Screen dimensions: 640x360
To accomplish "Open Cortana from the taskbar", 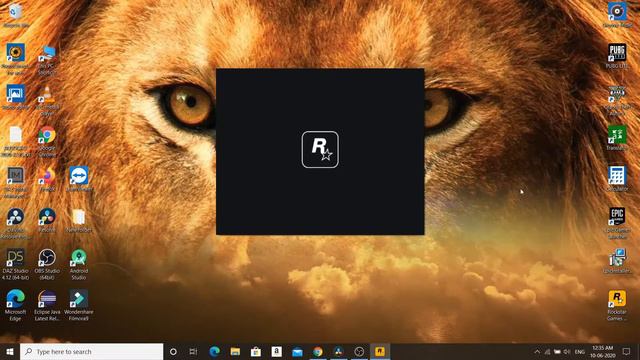I will click(x=173, y=351).
